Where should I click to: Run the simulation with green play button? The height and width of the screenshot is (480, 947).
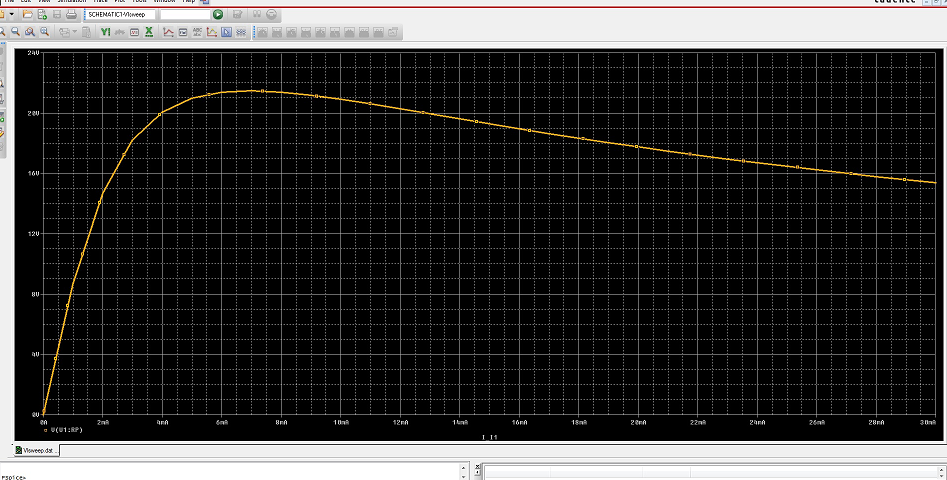tap(218, 14)
